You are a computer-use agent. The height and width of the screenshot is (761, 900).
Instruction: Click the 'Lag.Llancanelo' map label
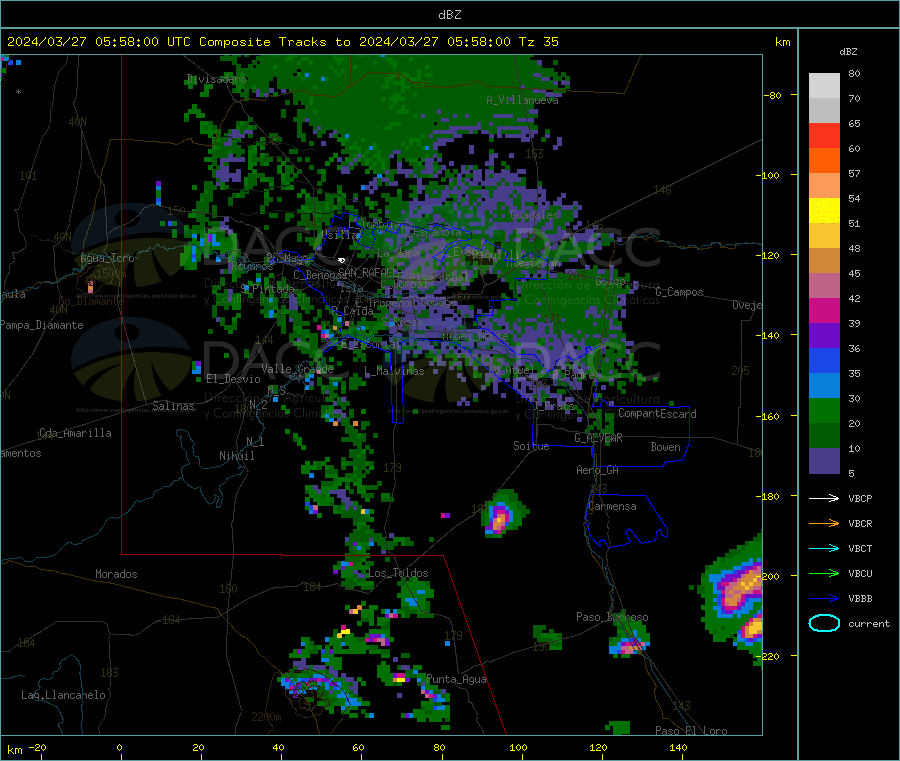(63, 696)
